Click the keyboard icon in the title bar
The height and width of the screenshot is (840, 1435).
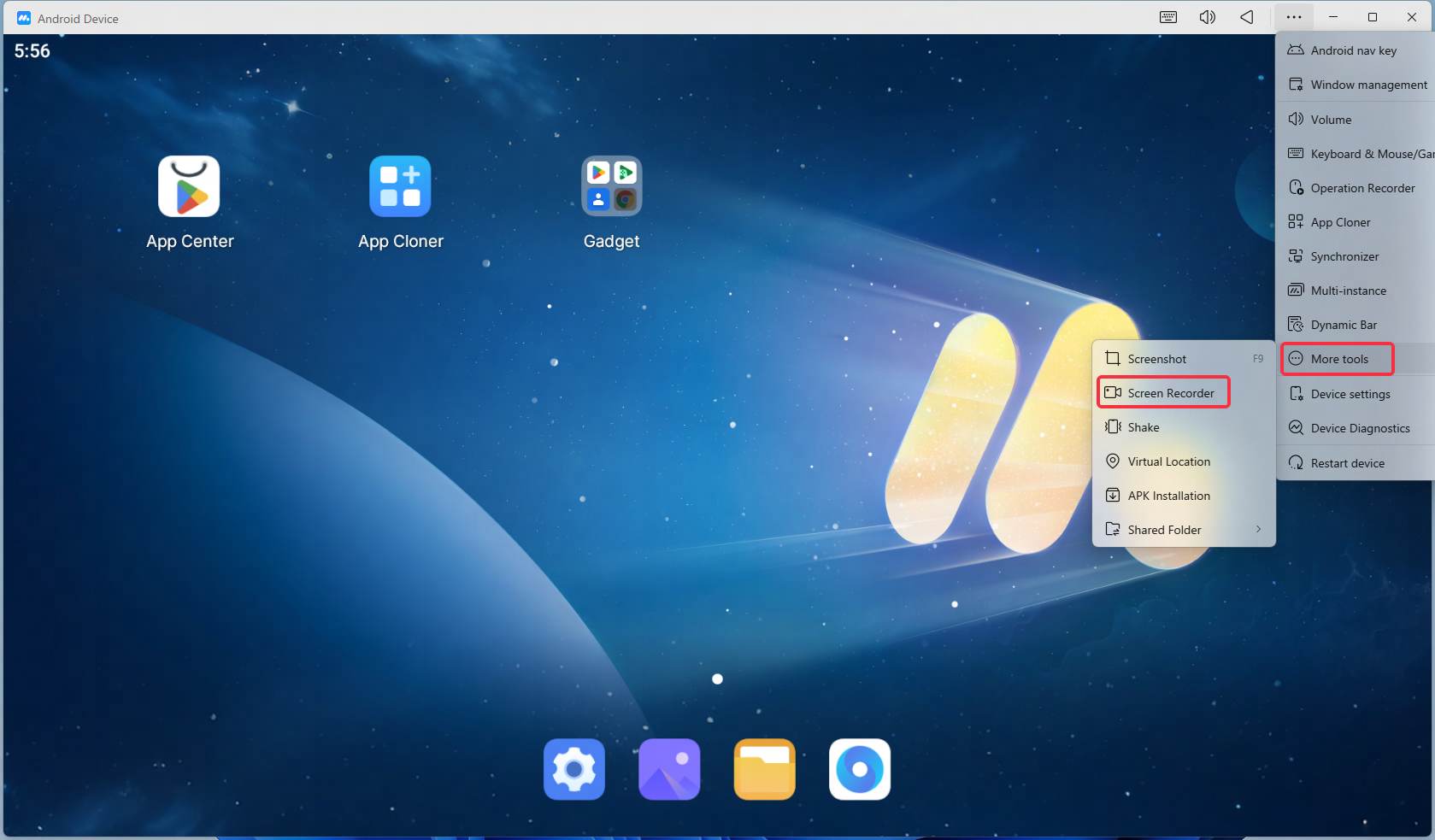coord(1168,17)
